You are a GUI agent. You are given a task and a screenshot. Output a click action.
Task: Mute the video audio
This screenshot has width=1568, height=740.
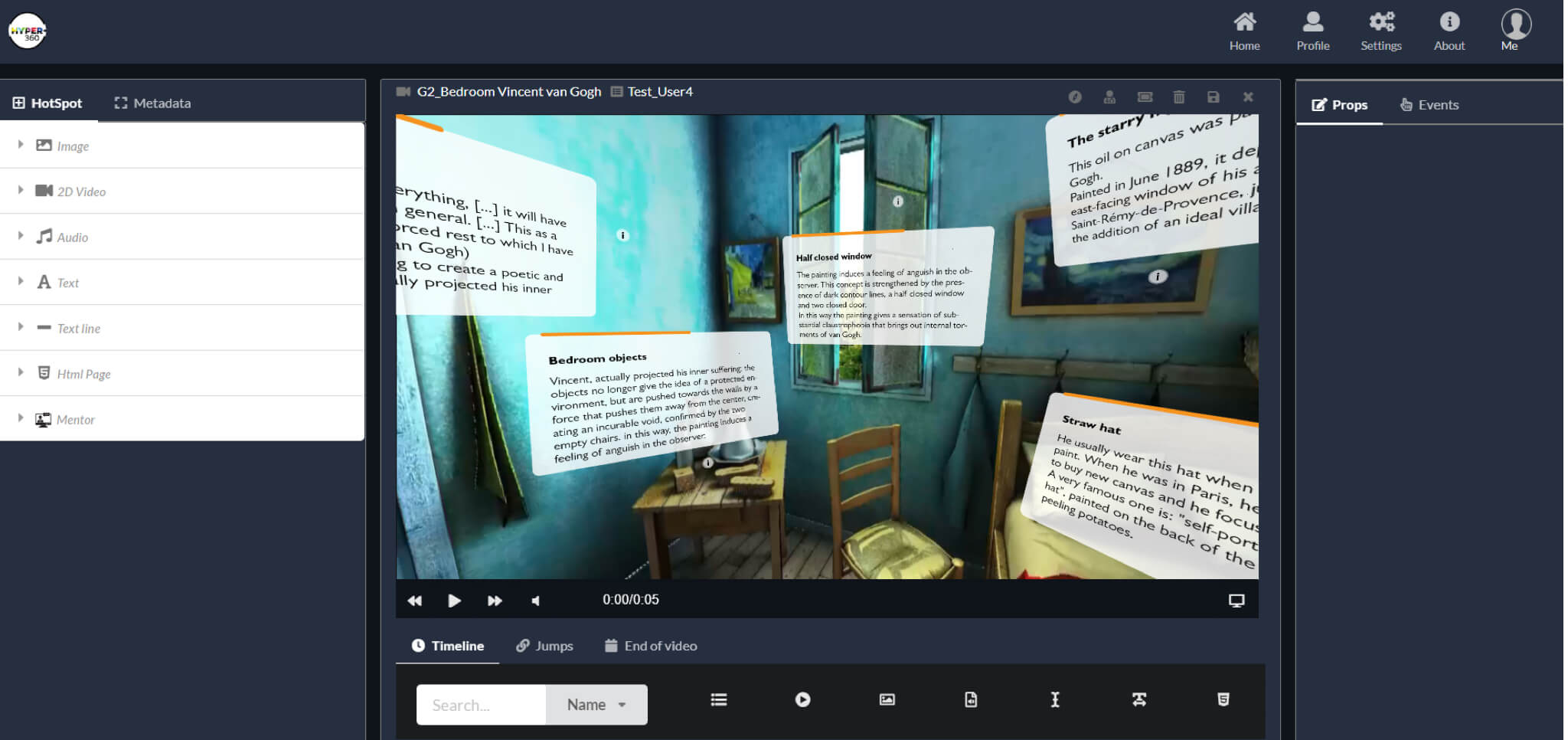[x=535, y=601]
